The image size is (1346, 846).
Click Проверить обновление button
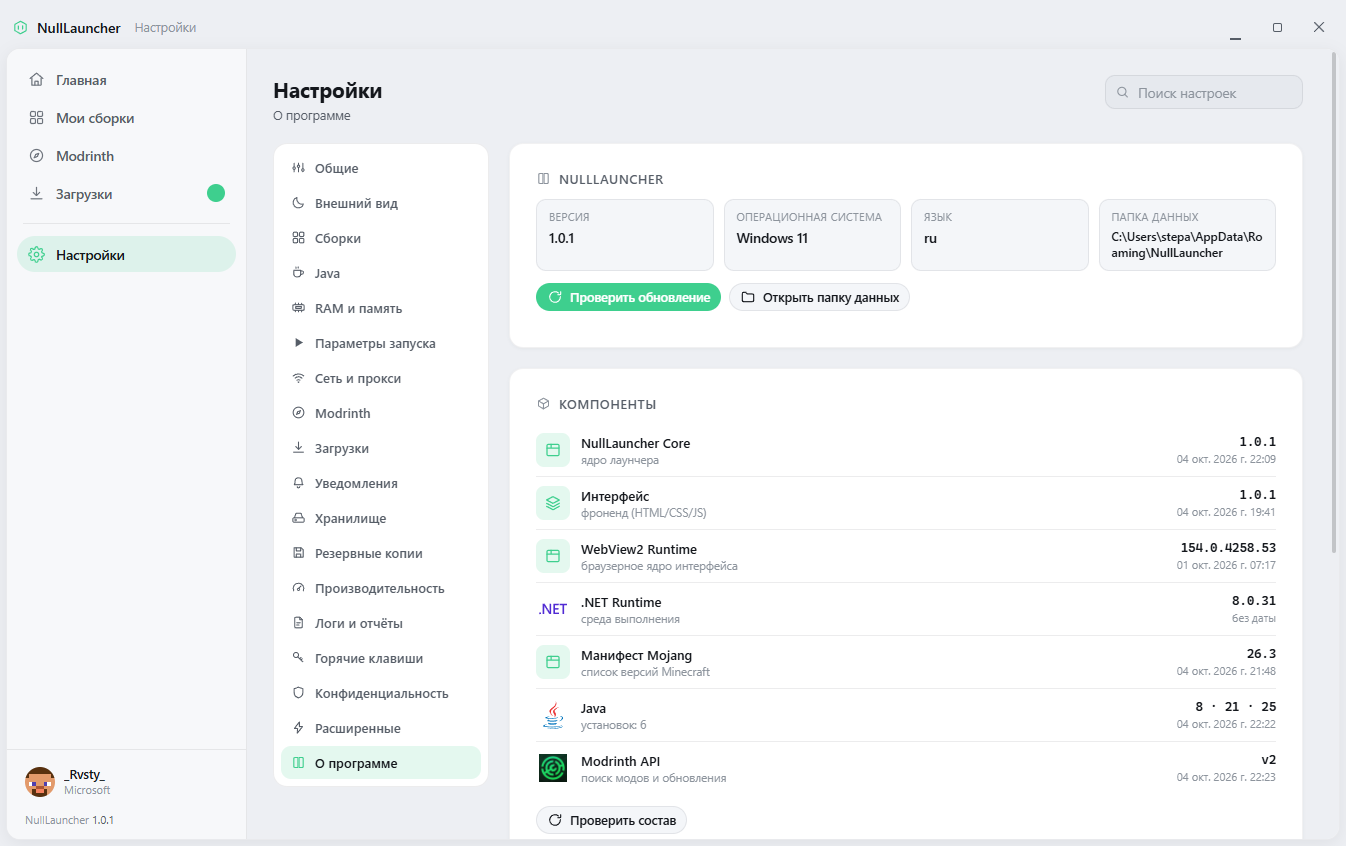point(628,298)
